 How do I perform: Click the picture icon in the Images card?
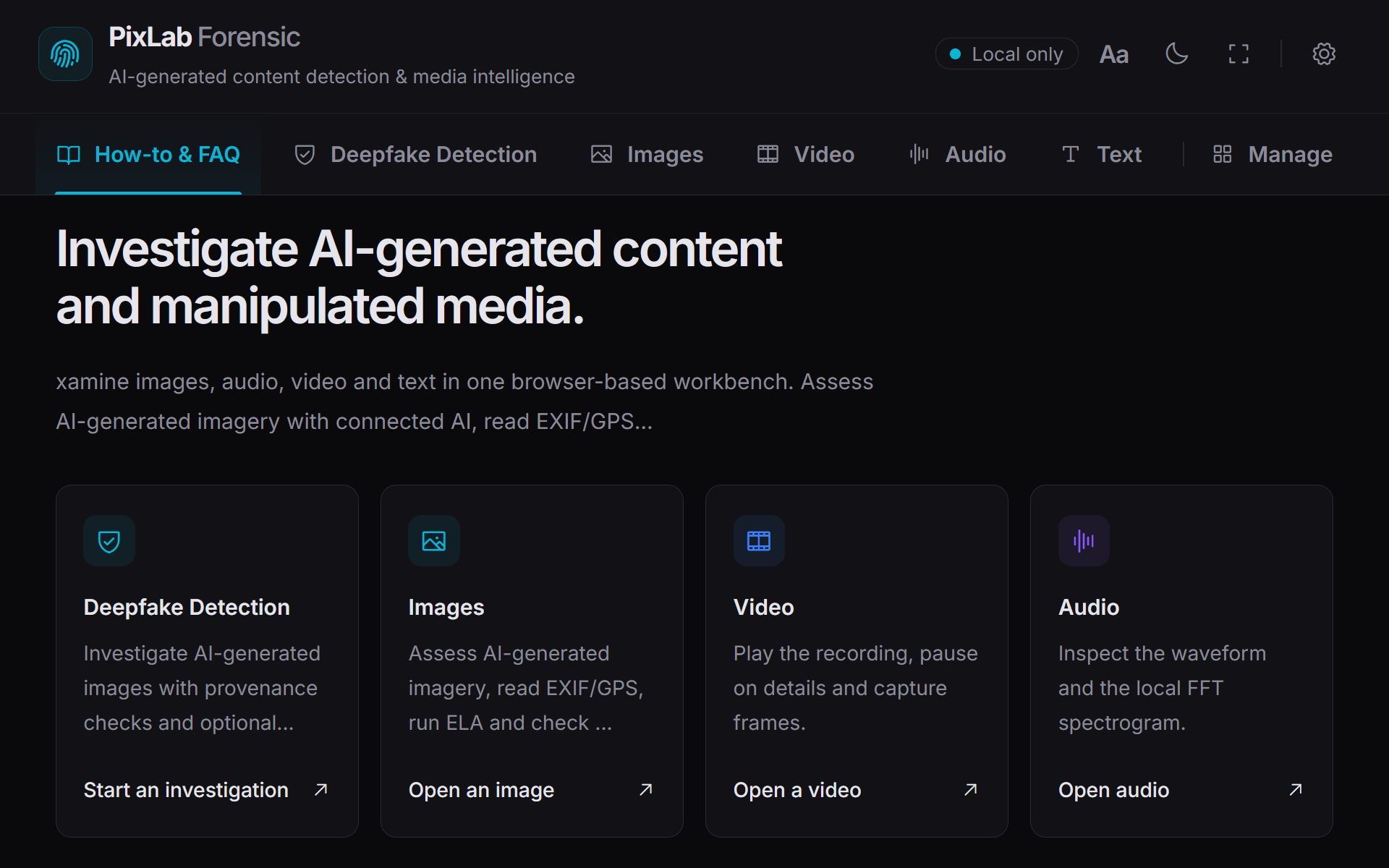[x=434, y=541]
